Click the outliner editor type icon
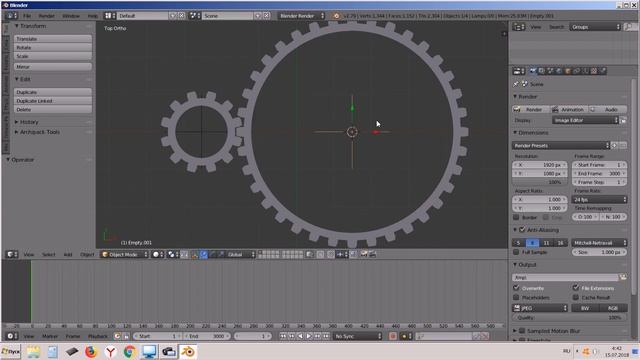 pyautogui.click(x=519, y=27)
